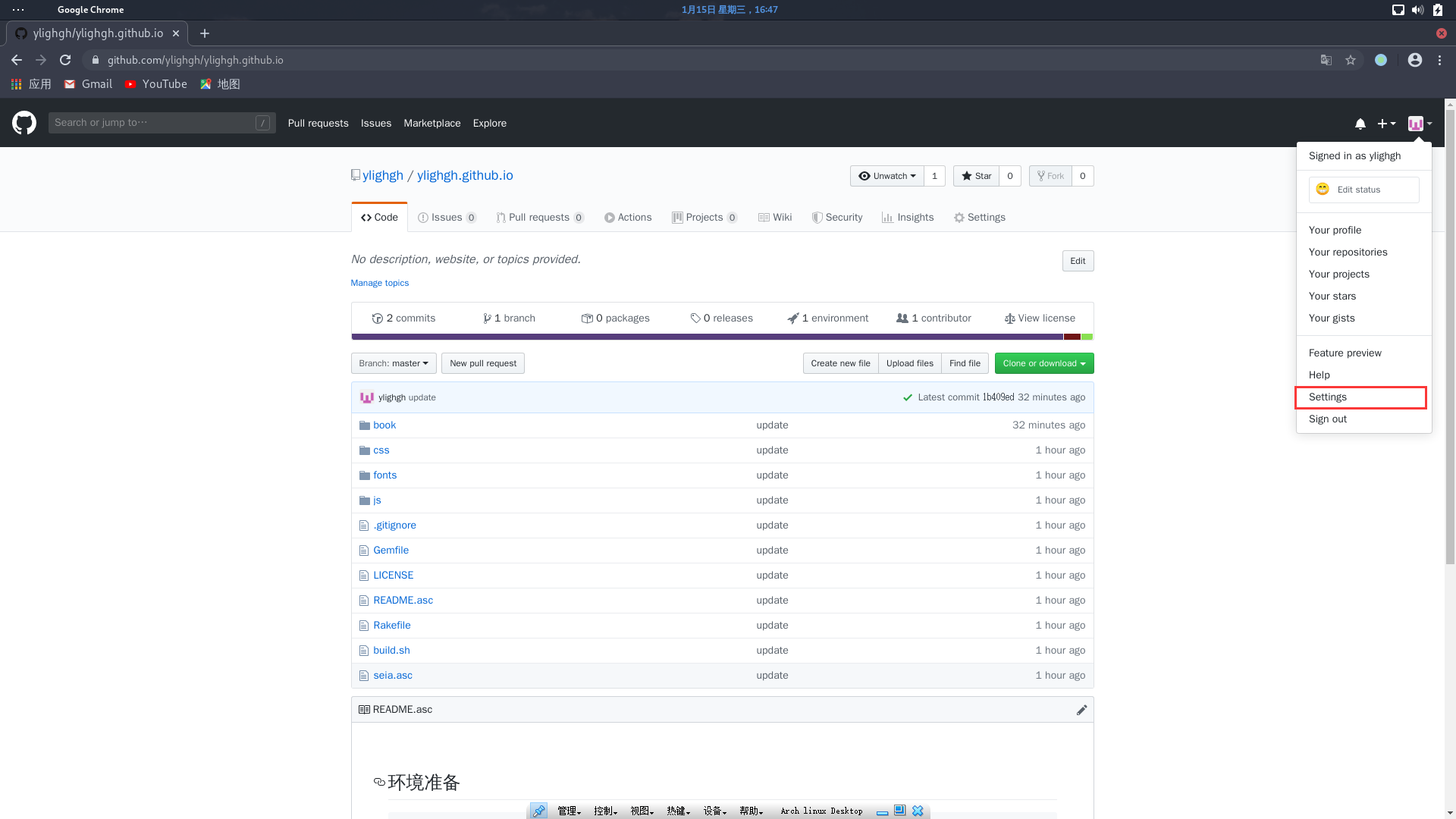Viewport: 1456px width, 819px height.
Task: Focus the Search or jump to field
Action: [152, 123]
